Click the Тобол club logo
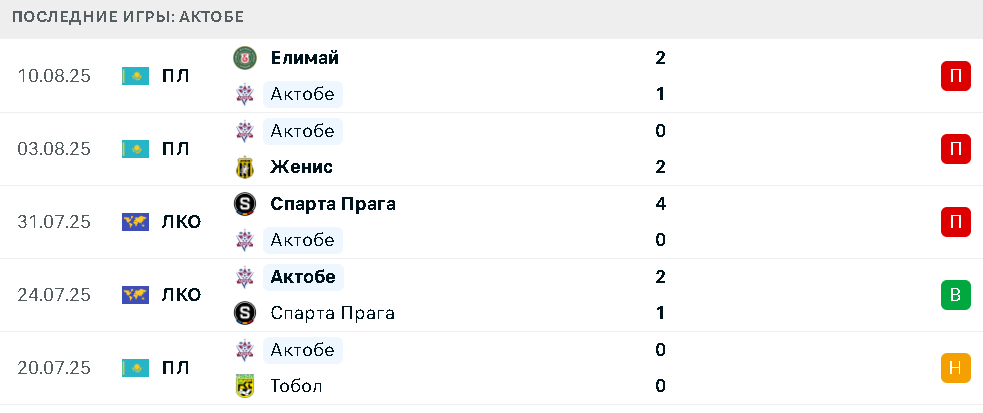This screenshot has height=413, width=983. coord(244,385)
